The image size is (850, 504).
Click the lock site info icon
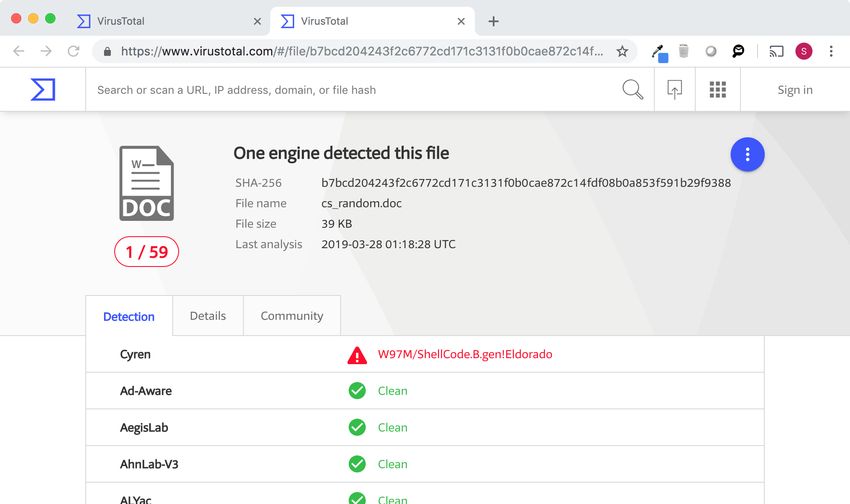(107, 51)
